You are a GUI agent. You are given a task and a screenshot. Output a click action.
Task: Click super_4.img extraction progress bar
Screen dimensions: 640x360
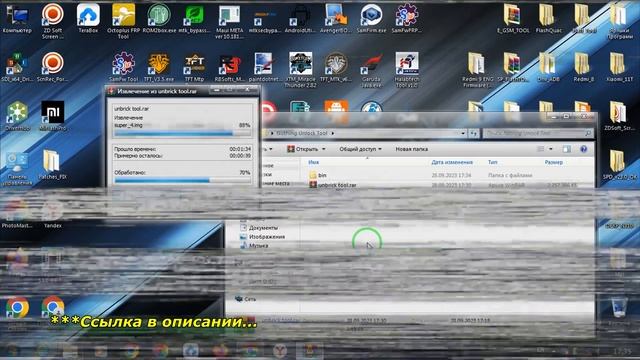click(182, 133)
